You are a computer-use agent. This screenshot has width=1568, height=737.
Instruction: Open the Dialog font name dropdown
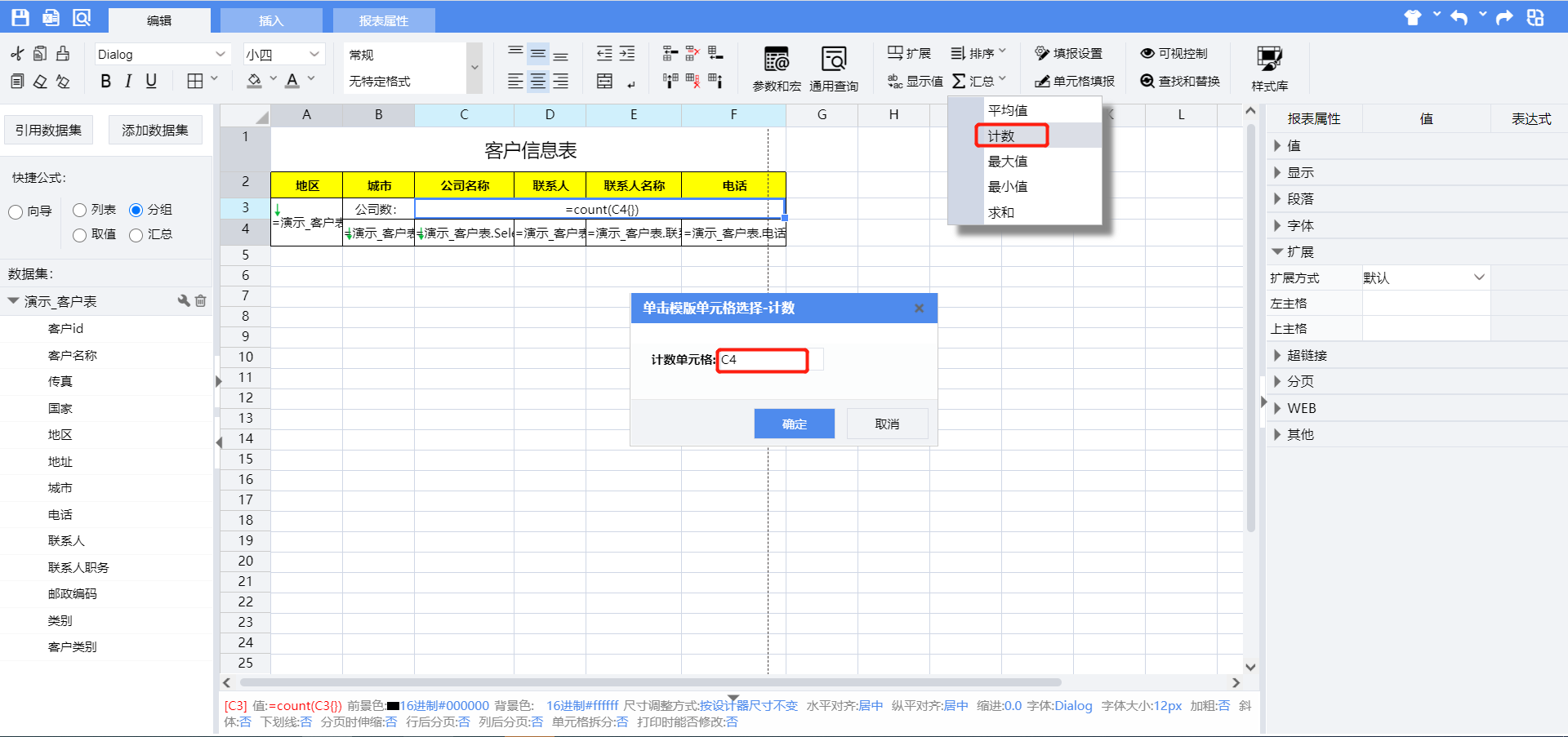pos(161,55)
